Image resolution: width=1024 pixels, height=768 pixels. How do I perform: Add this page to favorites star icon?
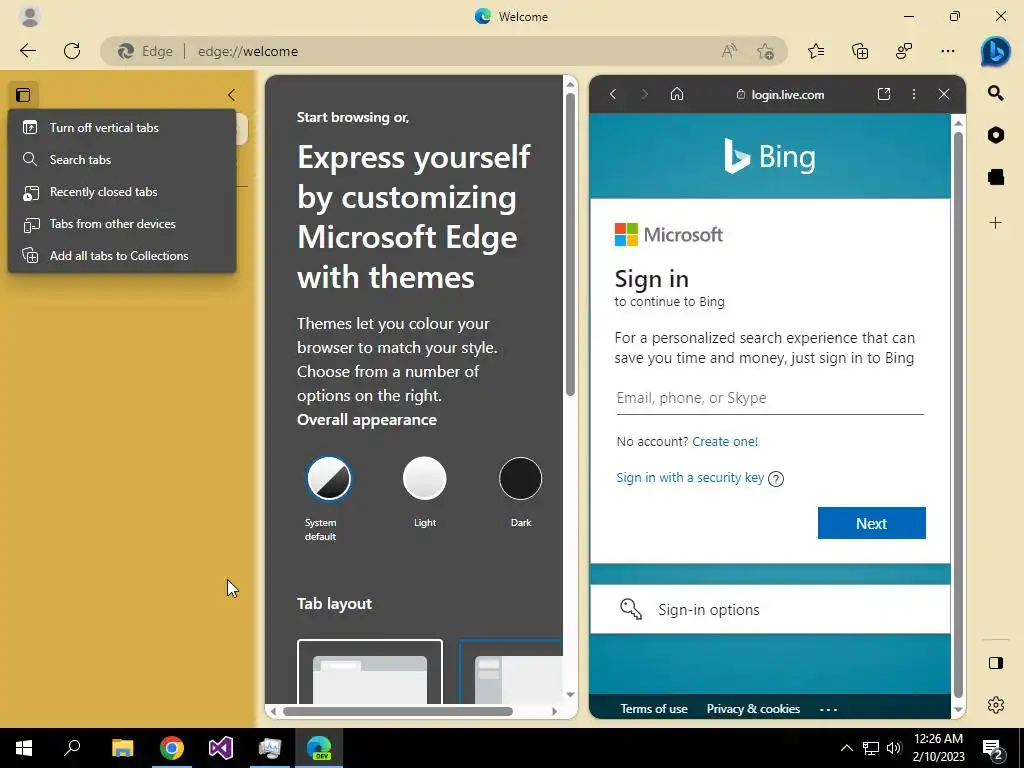pos(765,51)
